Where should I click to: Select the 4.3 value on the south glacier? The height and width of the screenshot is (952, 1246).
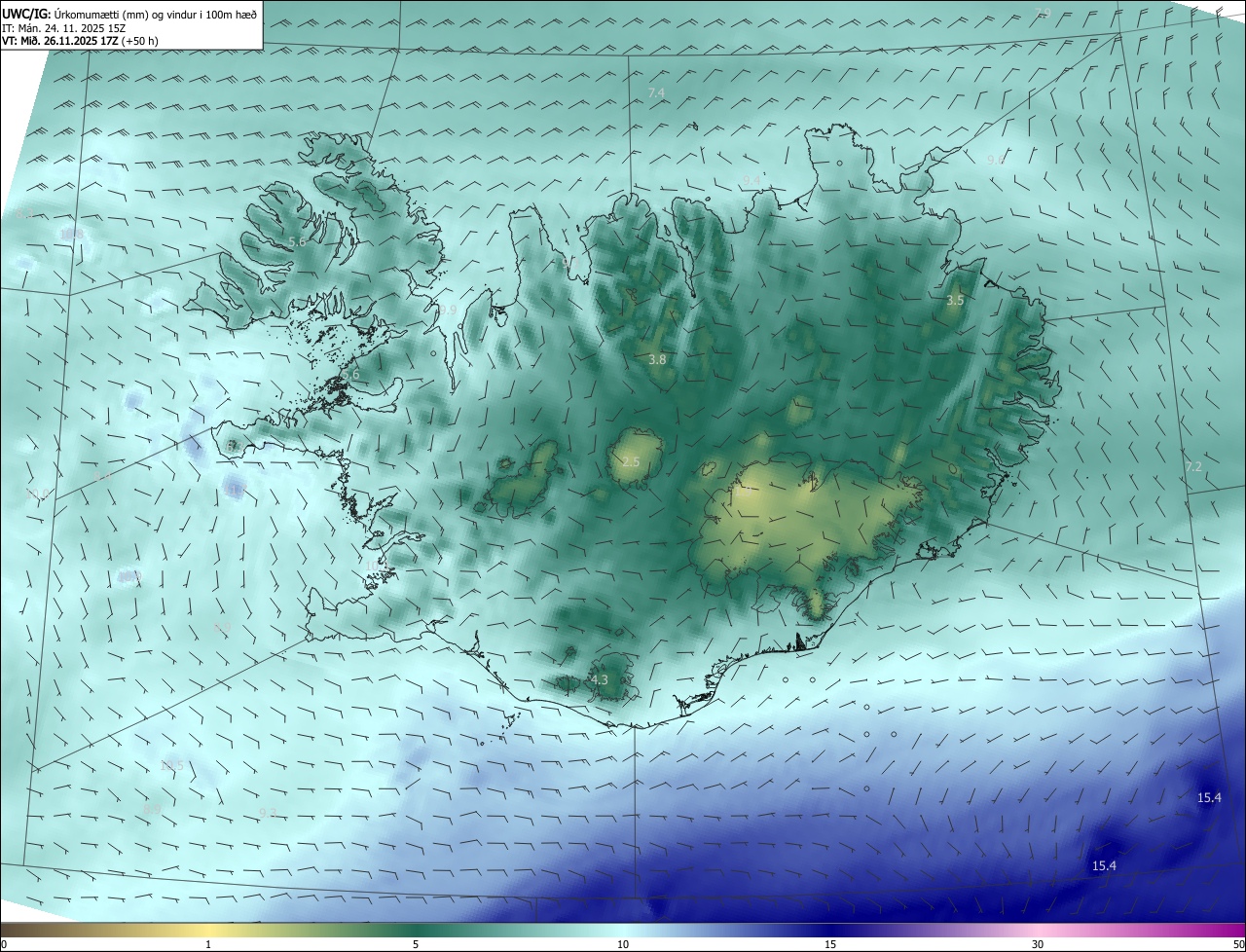pyautogui.click(x=599, y=679)
